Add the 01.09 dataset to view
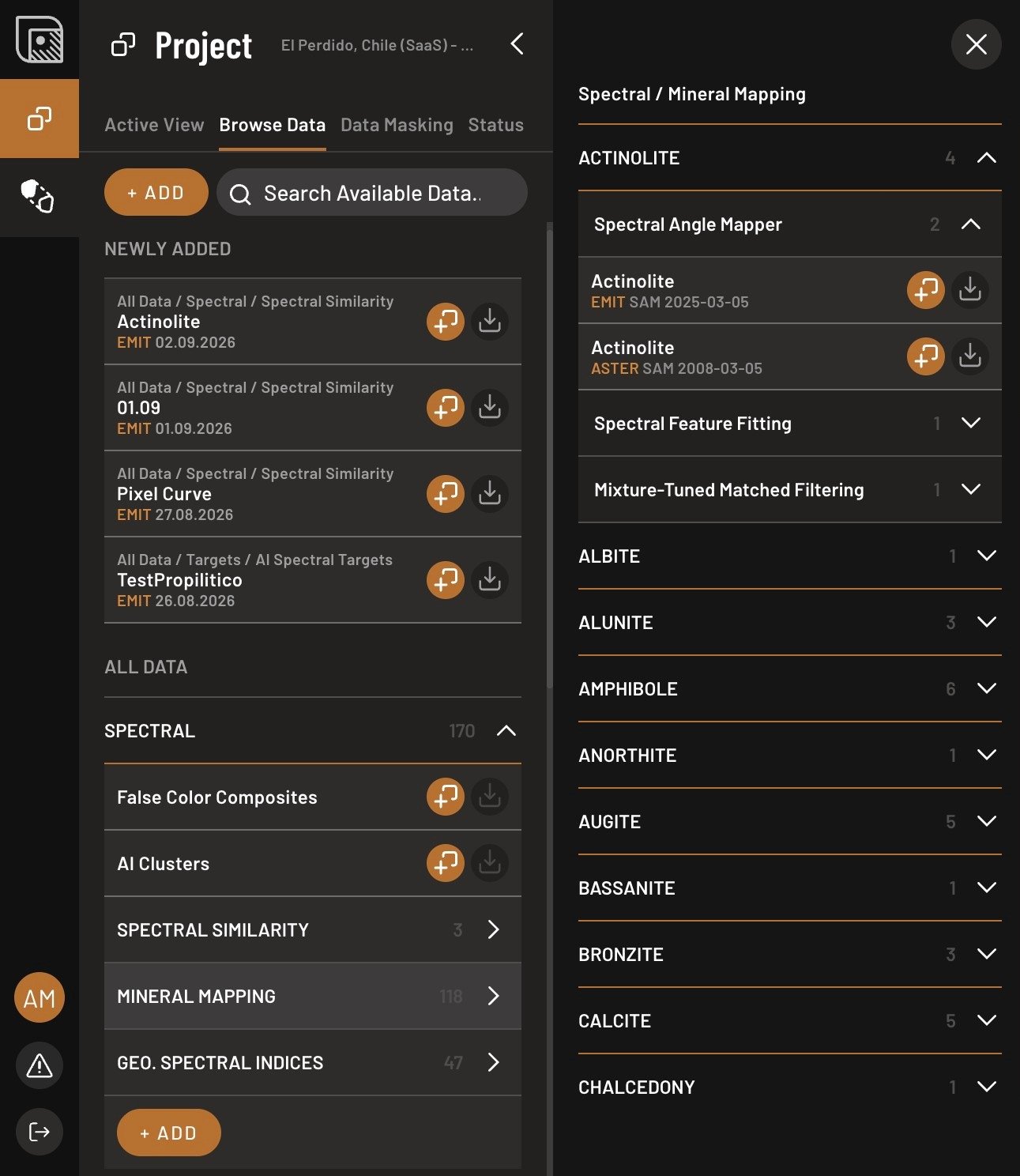The height and width of the screenshot is (1176, 1020). pos(446,408)
